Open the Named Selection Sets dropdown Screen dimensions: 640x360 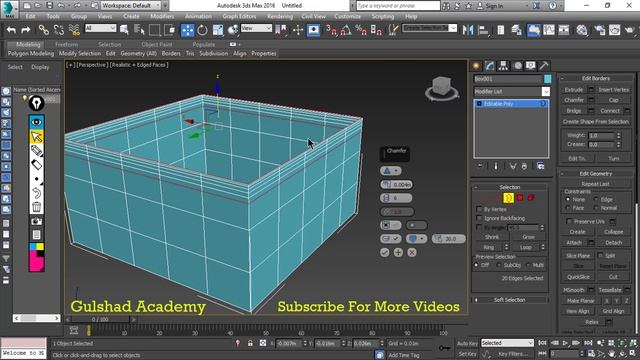pyautogui.click(x=453, y=28)
